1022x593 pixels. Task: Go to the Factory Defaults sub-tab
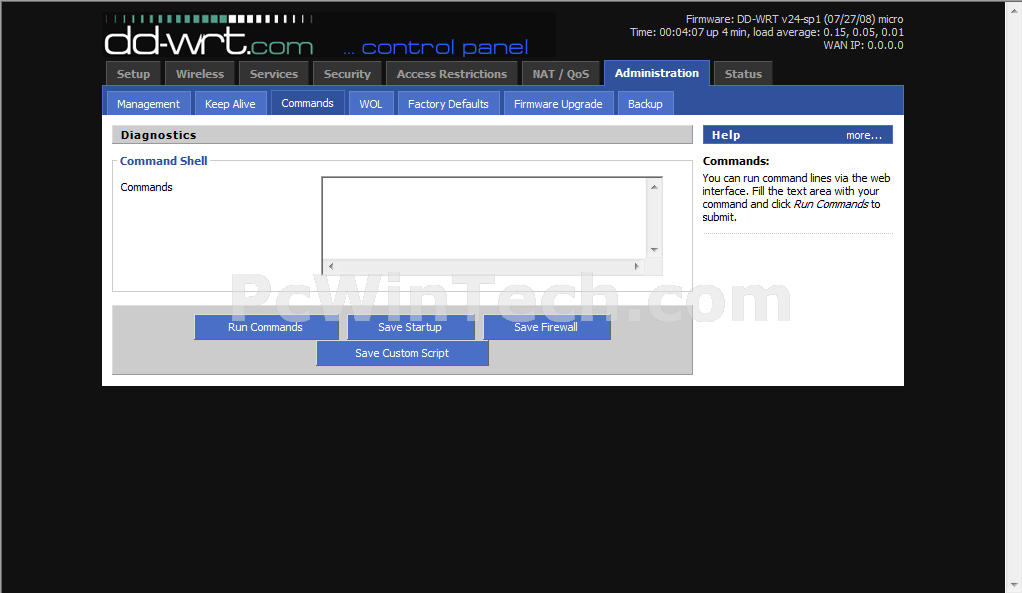448,104
